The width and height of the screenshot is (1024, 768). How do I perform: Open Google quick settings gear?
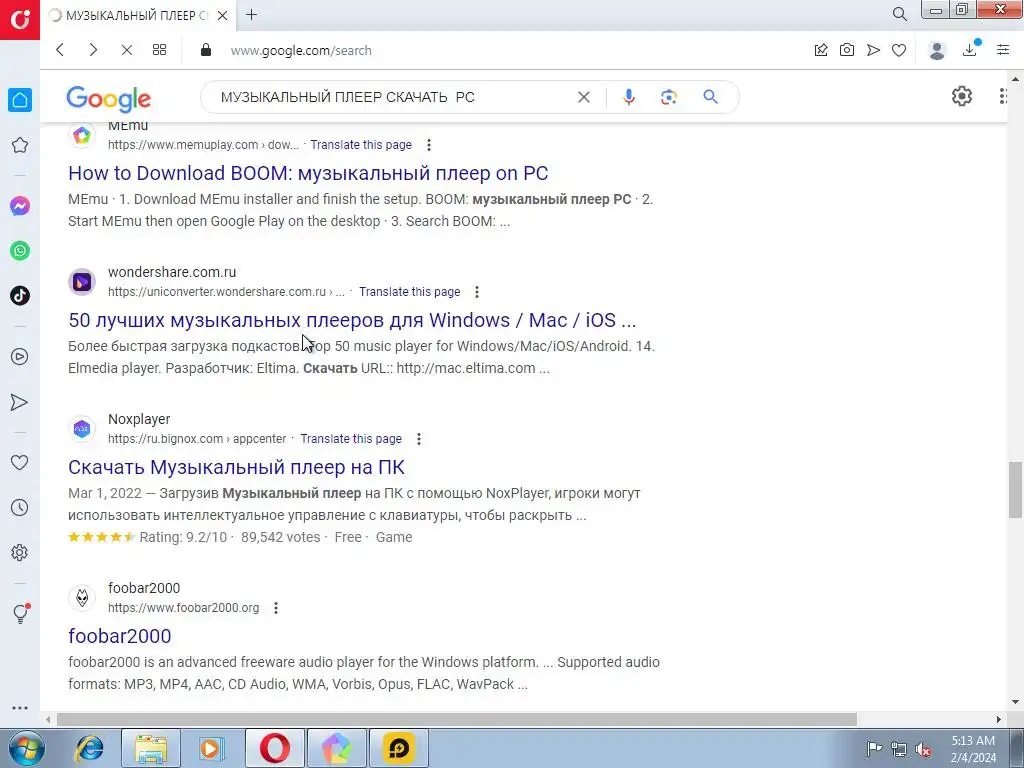962,97
